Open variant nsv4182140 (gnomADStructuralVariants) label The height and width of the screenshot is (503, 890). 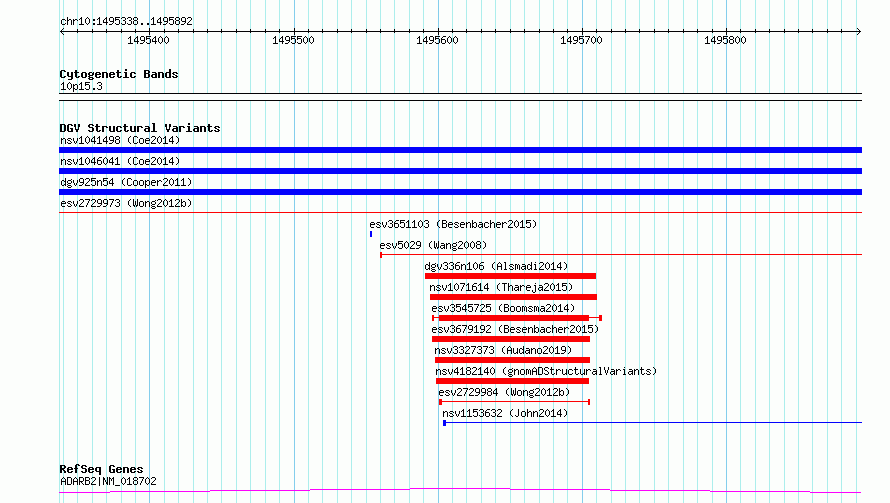[x=546, y=371]
